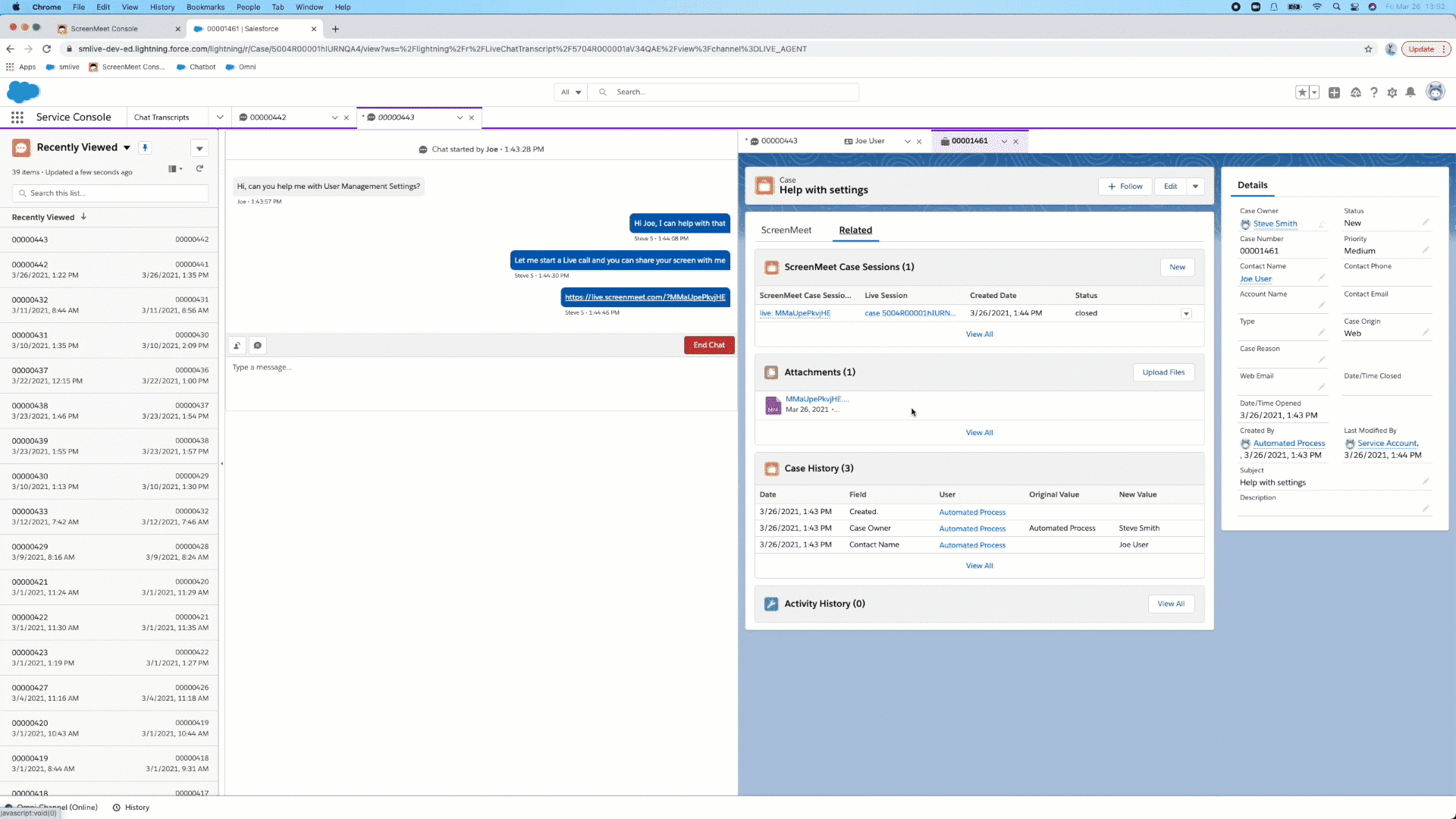Viewport: 1456px width, 819px height.
Task: Click into Search this list field
Action: pos(110,193)
